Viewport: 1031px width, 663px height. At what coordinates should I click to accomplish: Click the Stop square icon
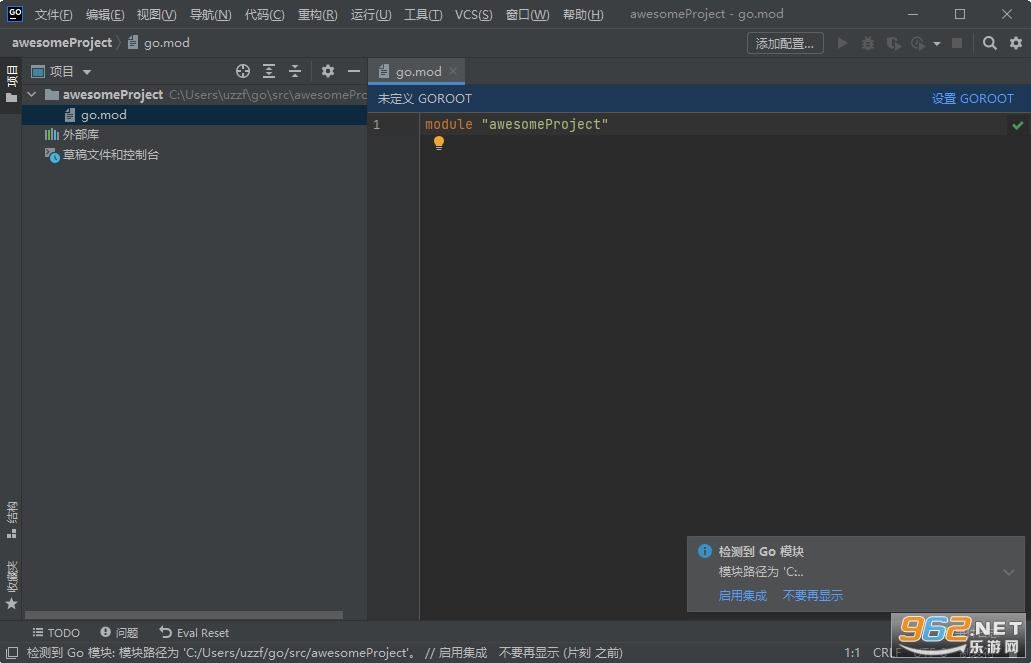pyautogui.click(x=957, y=43)
